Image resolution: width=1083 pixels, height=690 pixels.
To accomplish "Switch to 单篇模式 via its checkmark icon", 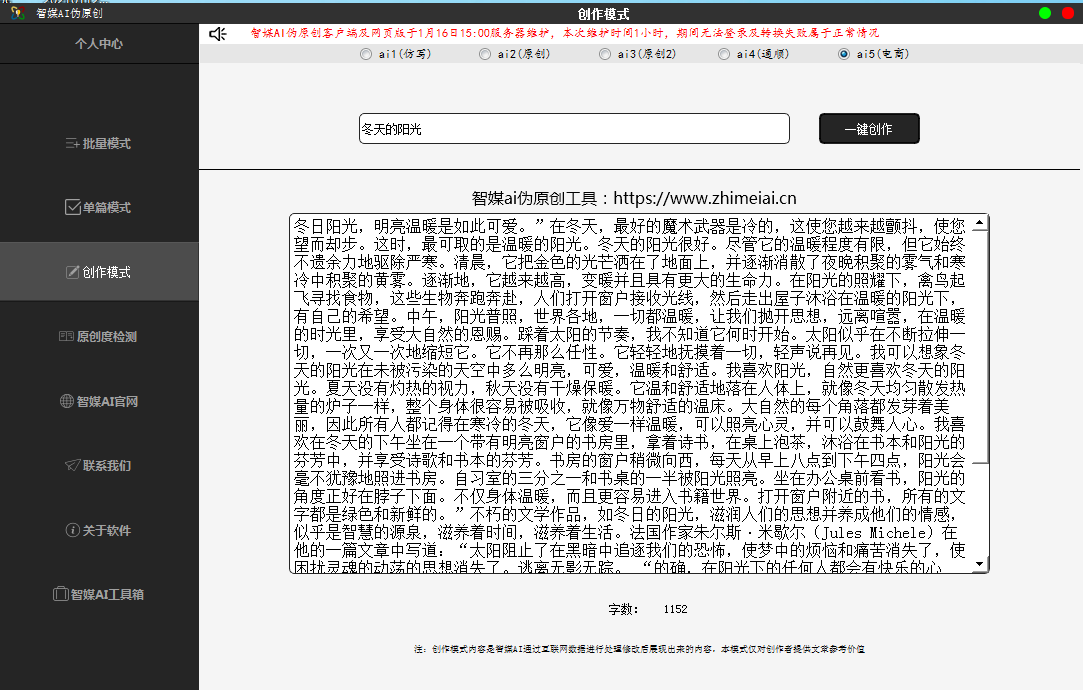I will [72, 208].
